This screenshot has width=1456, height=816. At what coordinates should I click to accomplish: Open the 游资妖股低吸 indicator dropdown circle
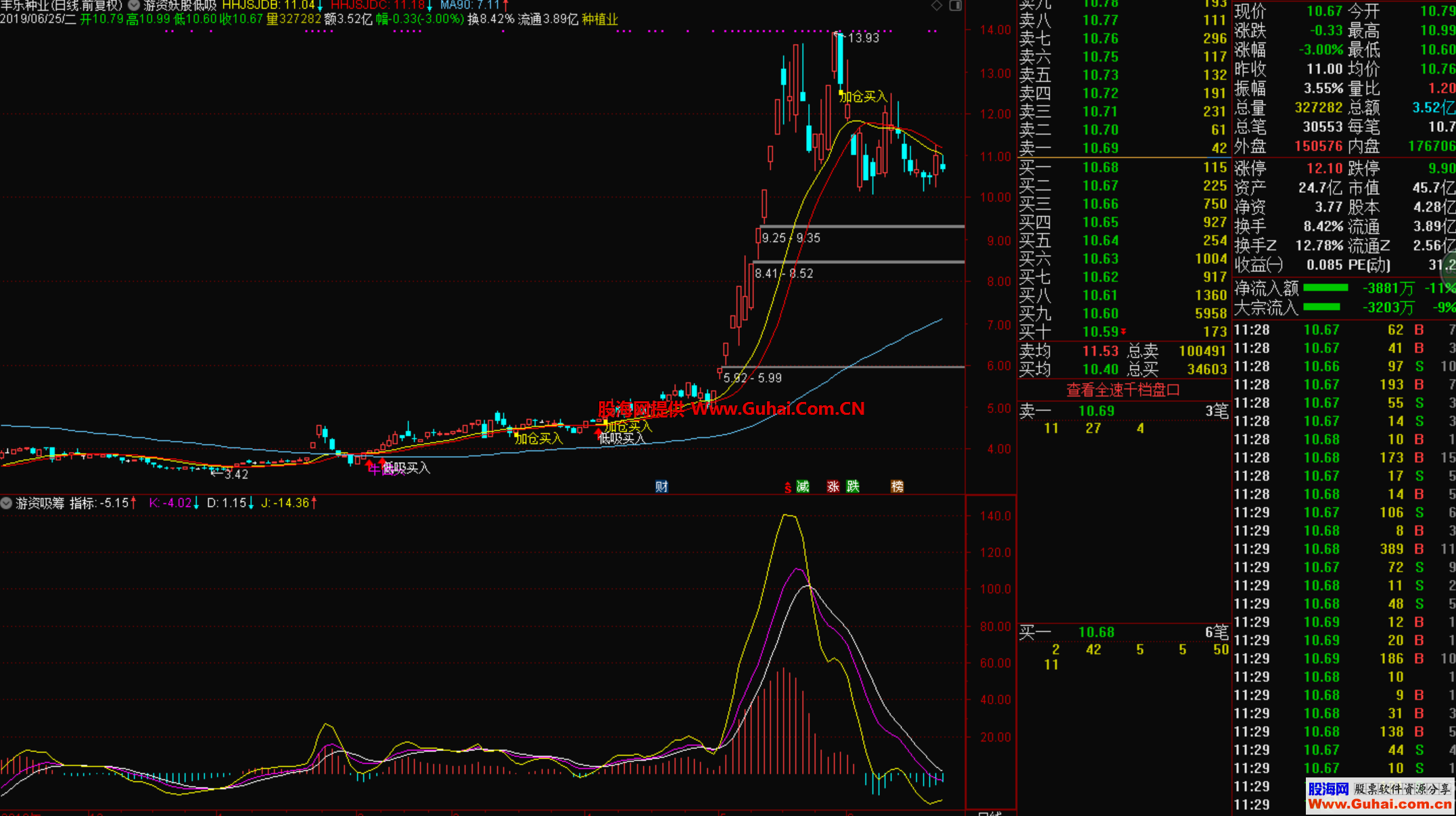coord(134,5)
